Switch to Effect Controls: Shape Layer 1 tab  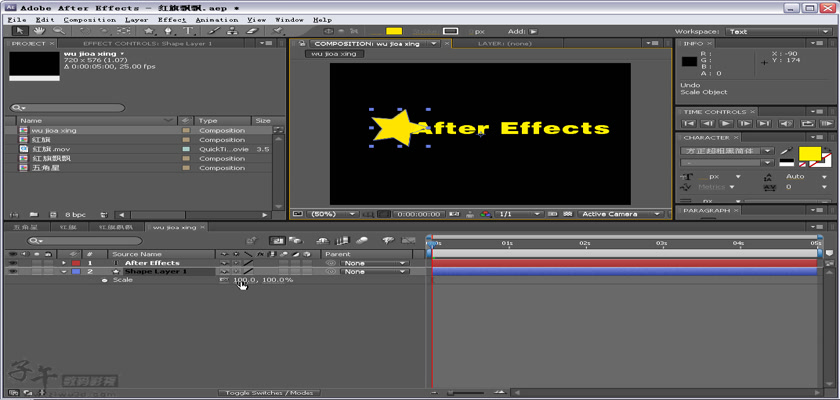coord(147,43)
